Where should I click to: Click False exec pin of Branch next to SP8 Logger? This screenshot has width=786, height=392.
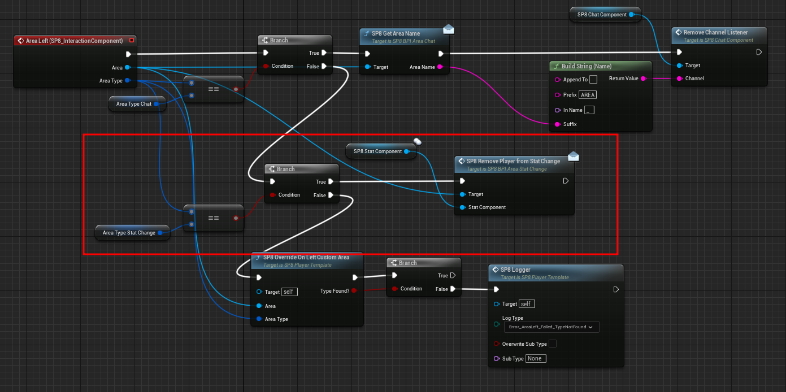[453, 288]
